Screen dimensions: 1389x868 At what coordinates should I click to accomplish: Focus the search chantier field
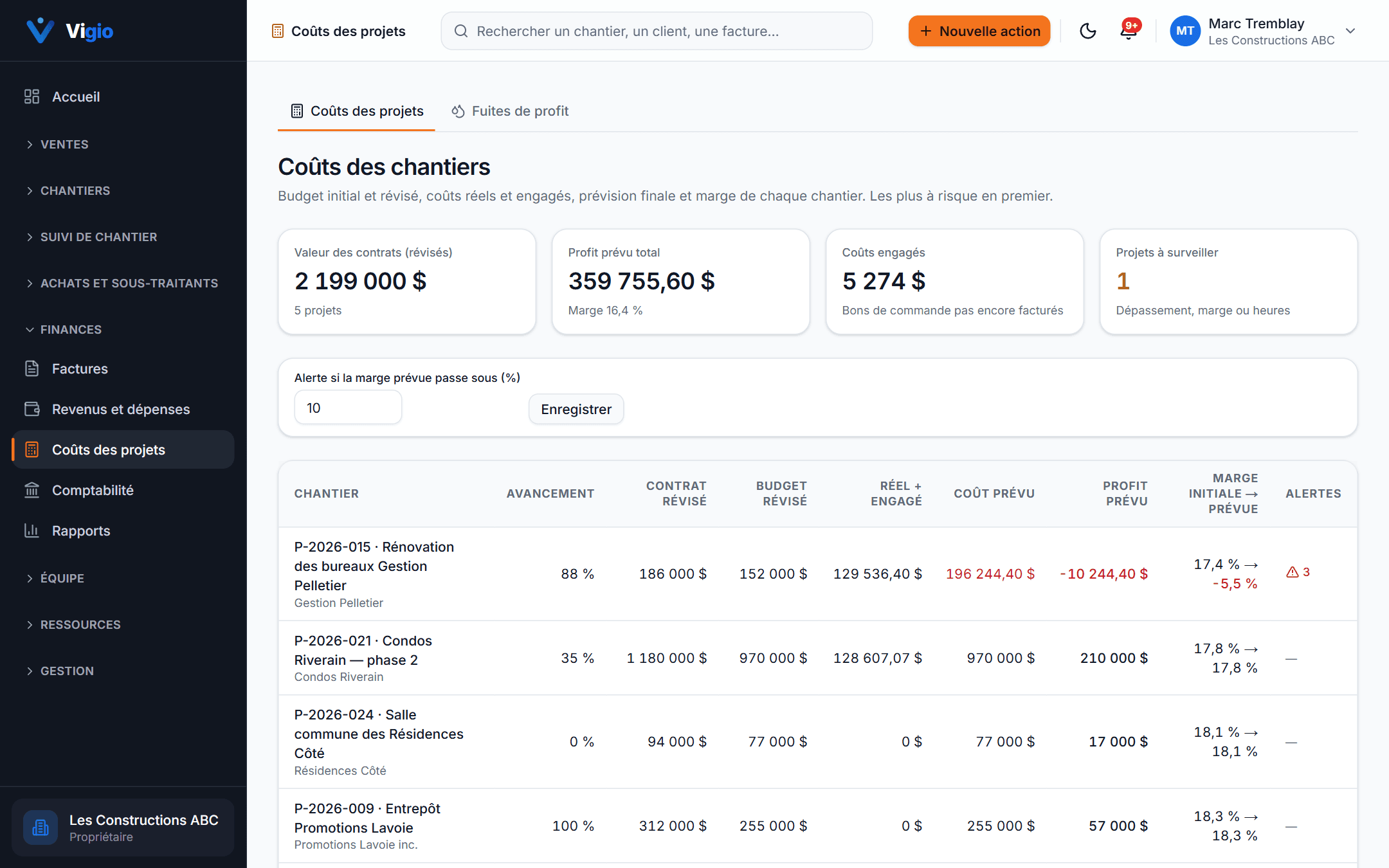pos(657,31)
